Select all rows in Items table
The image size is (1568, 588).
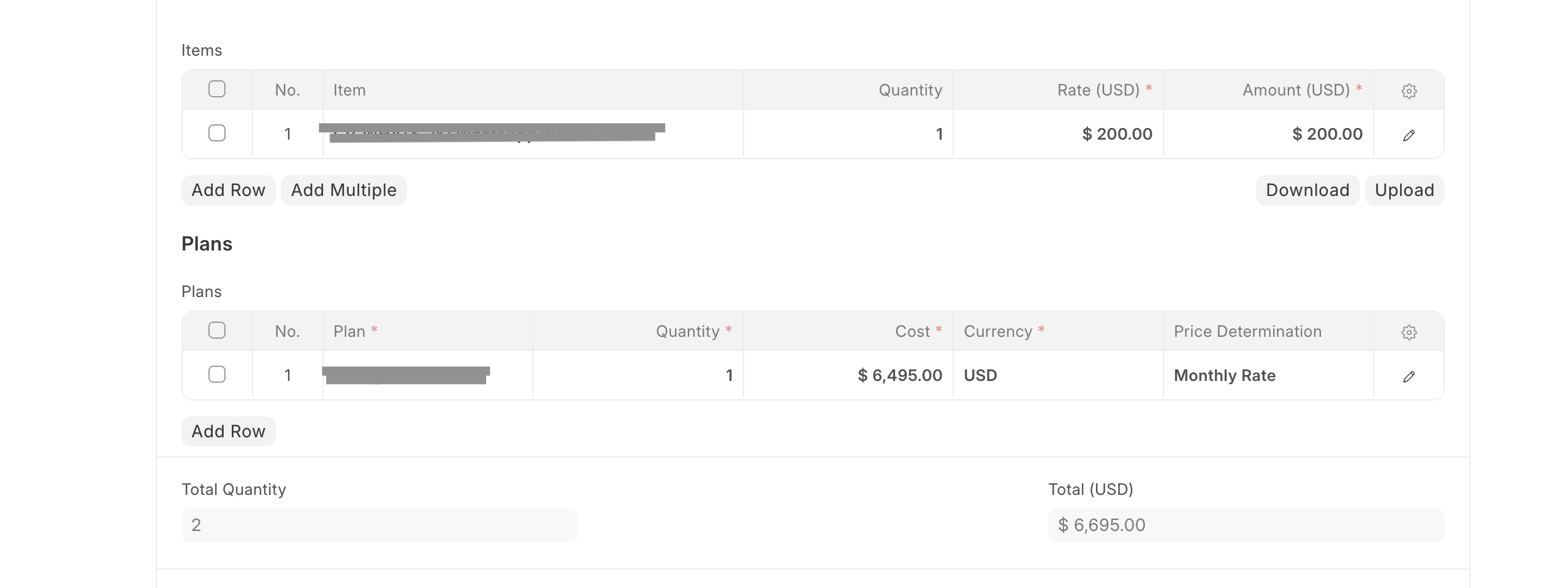(x=217, y=89)
